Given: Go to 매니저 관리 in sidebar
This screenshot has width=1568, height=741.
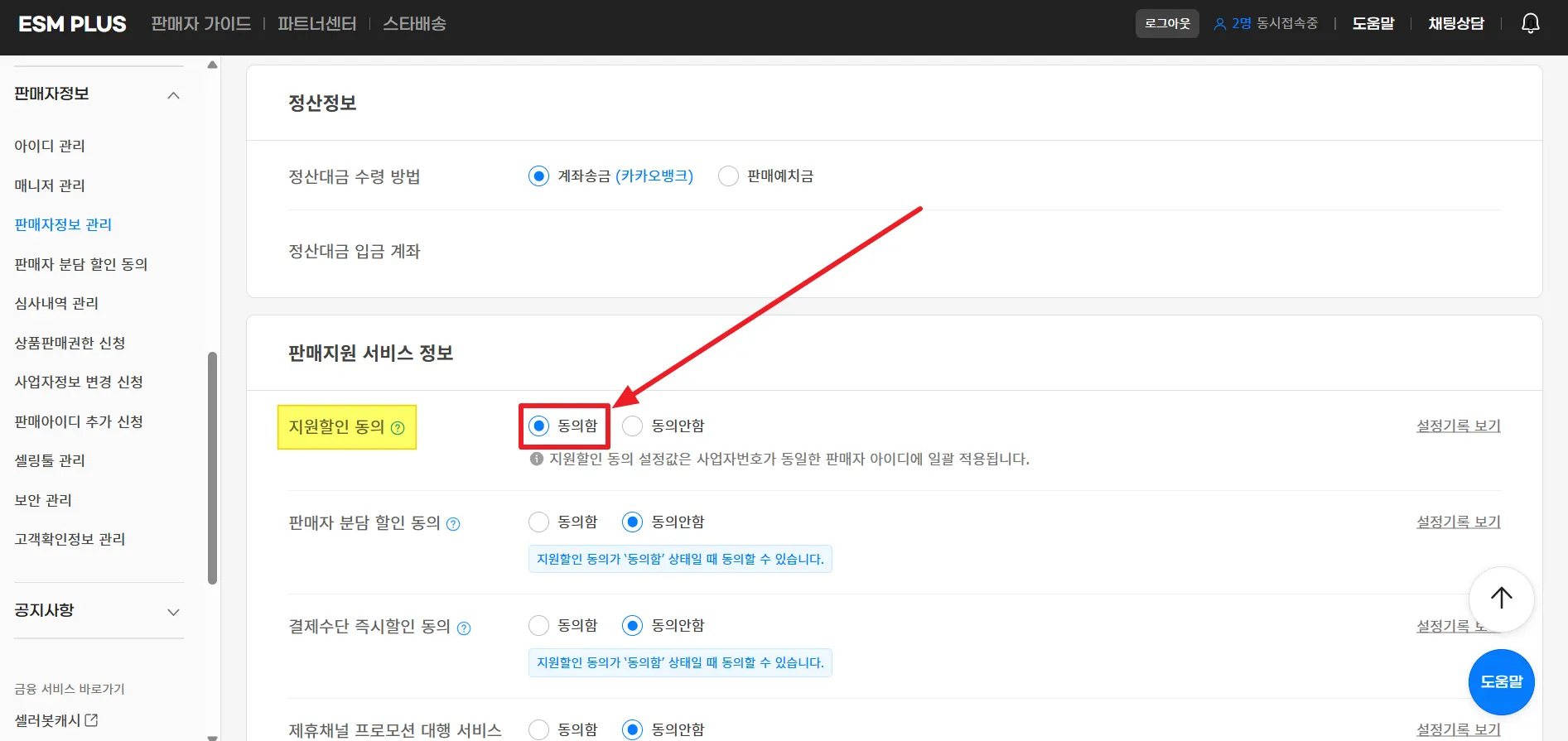Looking at the screenshot, I should point(50,185).
